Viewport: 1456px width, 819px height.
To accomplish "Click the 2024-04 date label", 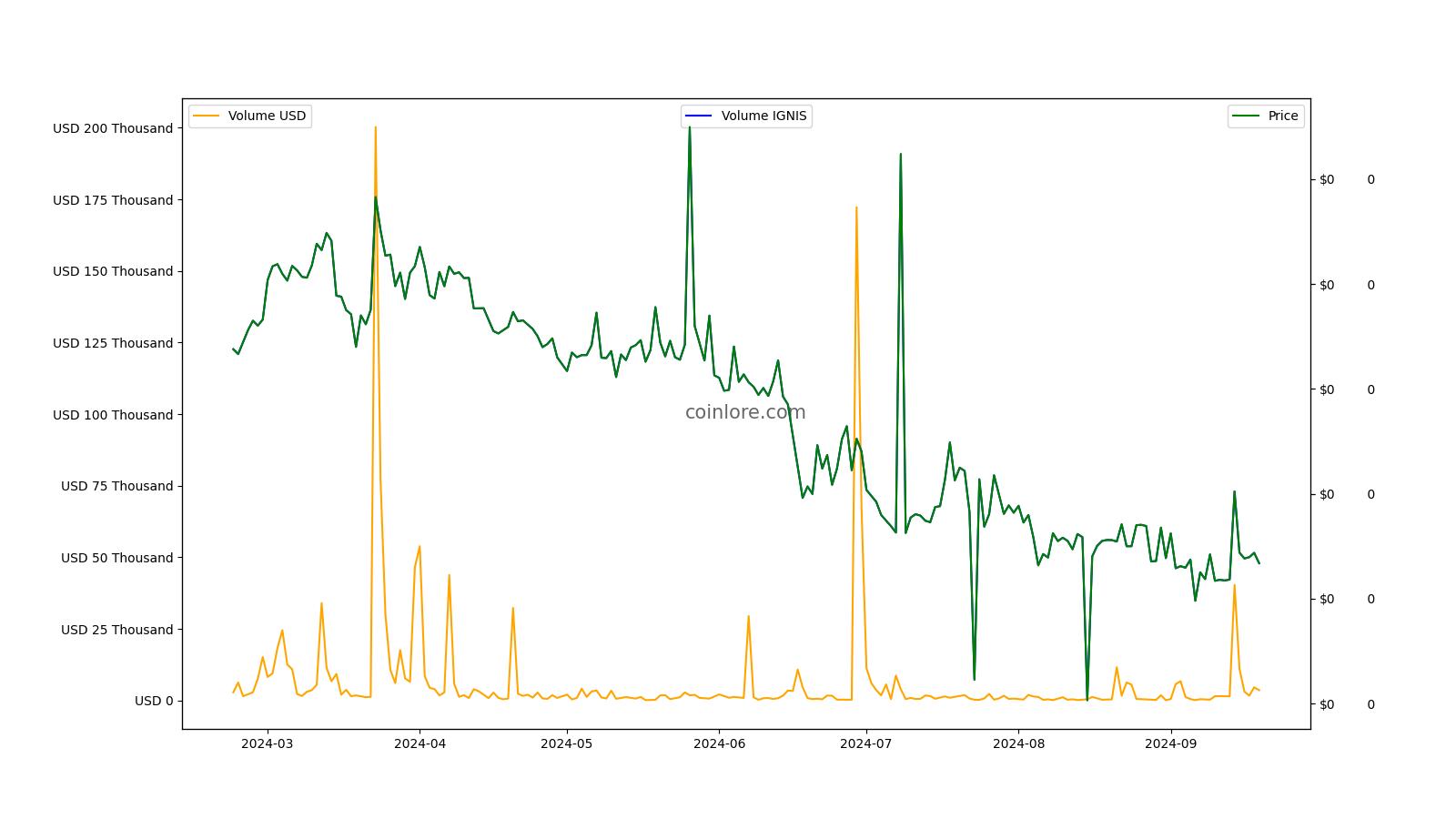I will click(420, 743).
